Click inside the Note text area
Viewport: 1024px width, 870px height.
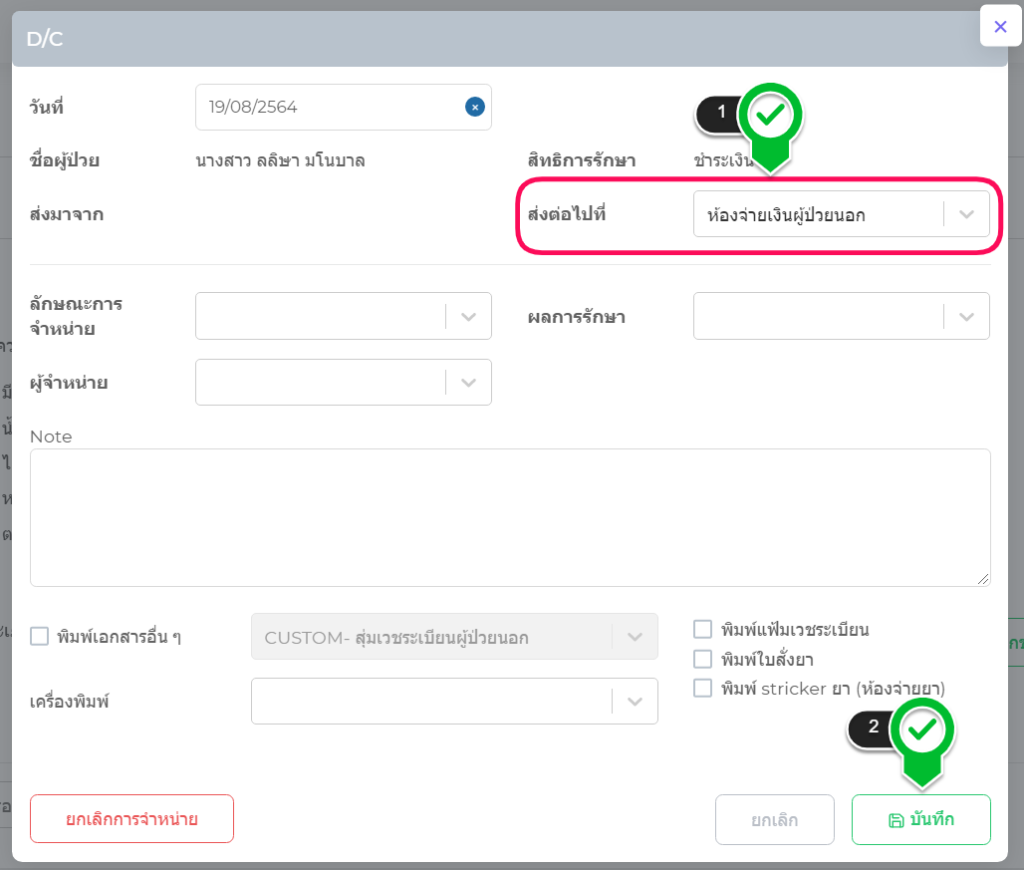coord(510,517)
